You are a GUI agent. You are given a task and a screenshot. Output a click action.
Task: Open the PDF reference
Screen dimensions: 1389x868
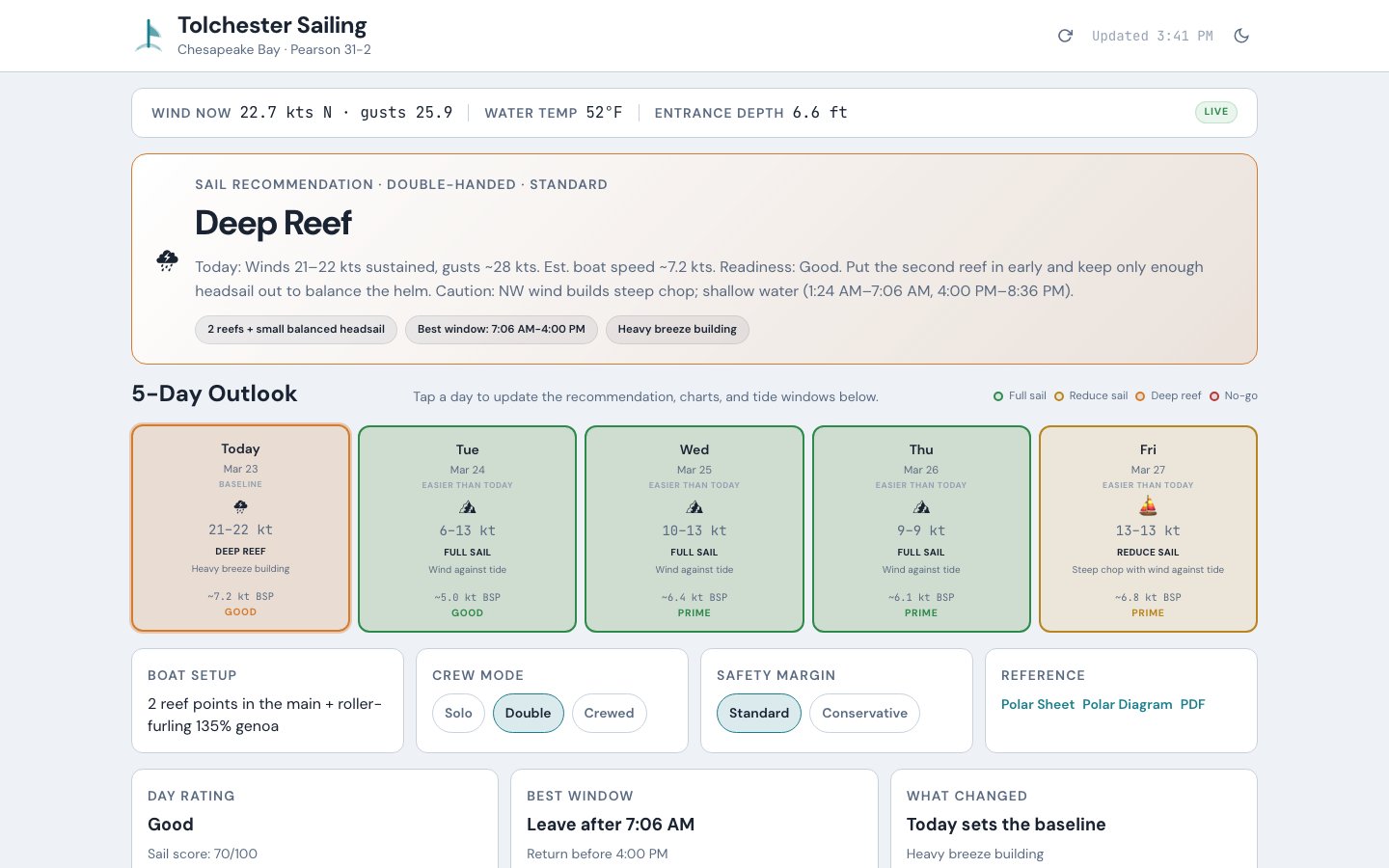(1192, 704)
